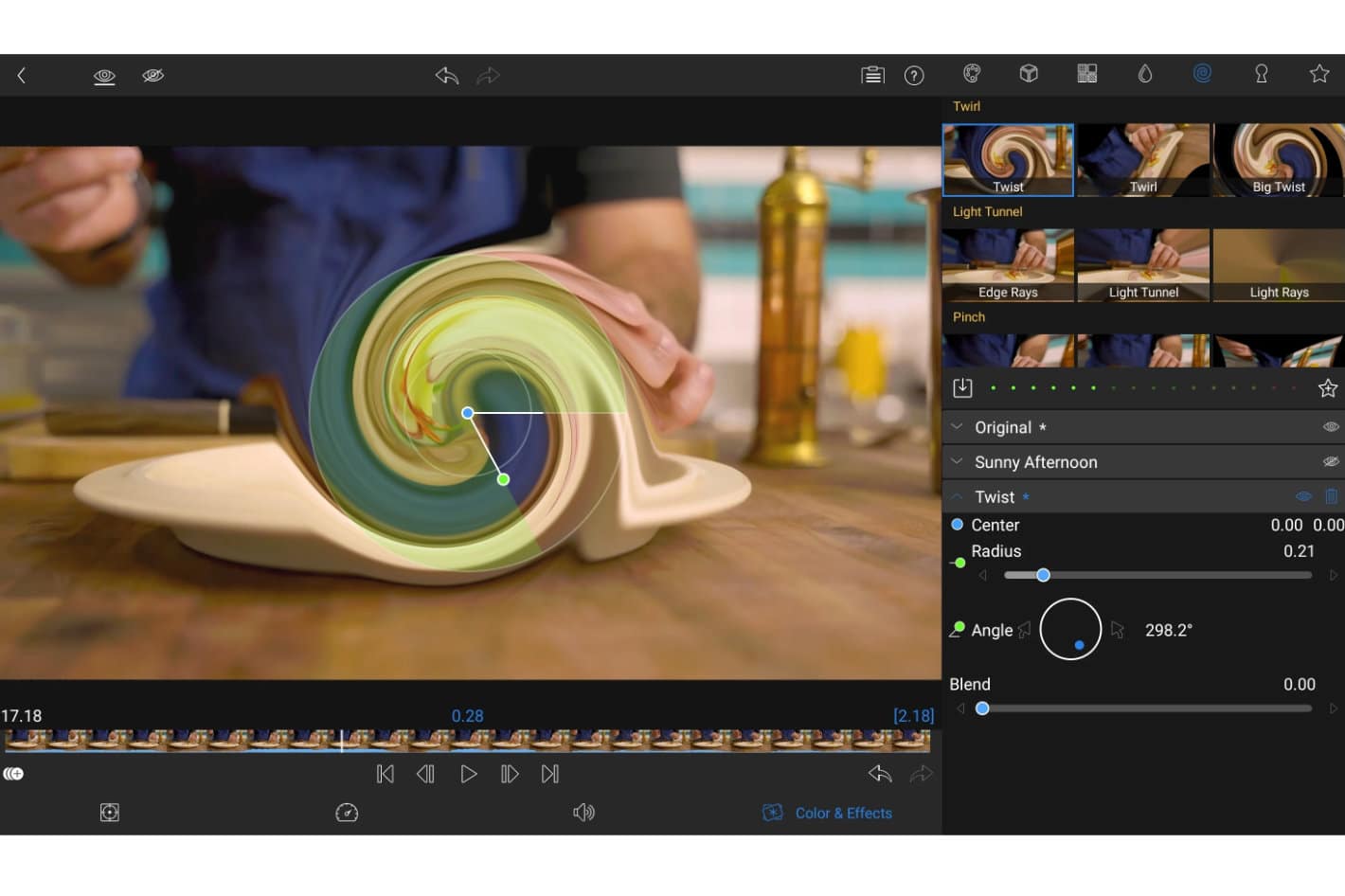Image resolution: width=1345 pixels, height=896 pixels.
Task: Switch to the Frame & Fit tab
Action: pos(109,812)
